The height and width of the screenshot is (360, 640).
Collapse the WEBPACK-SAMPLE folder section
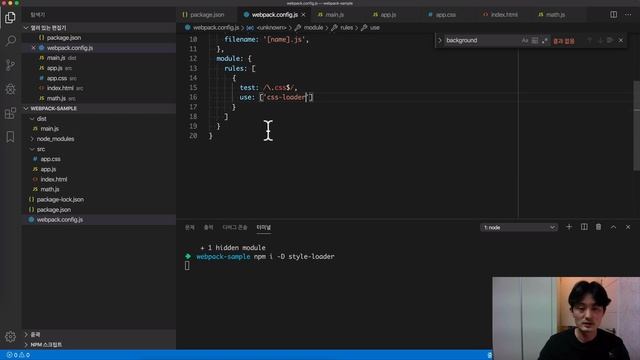coord(26,109)
